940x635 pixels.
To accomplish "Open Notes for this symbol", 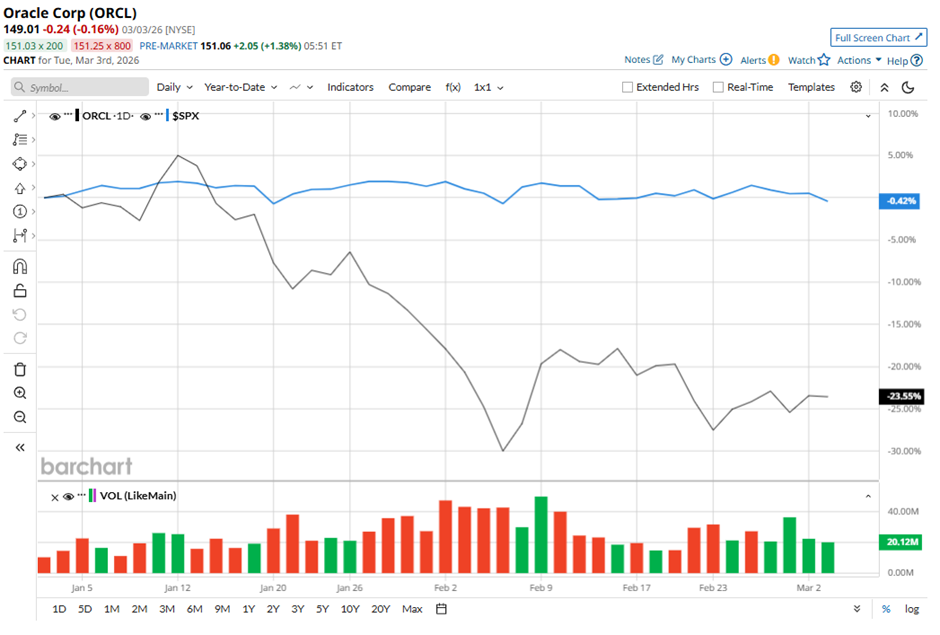I will [643, 59].
